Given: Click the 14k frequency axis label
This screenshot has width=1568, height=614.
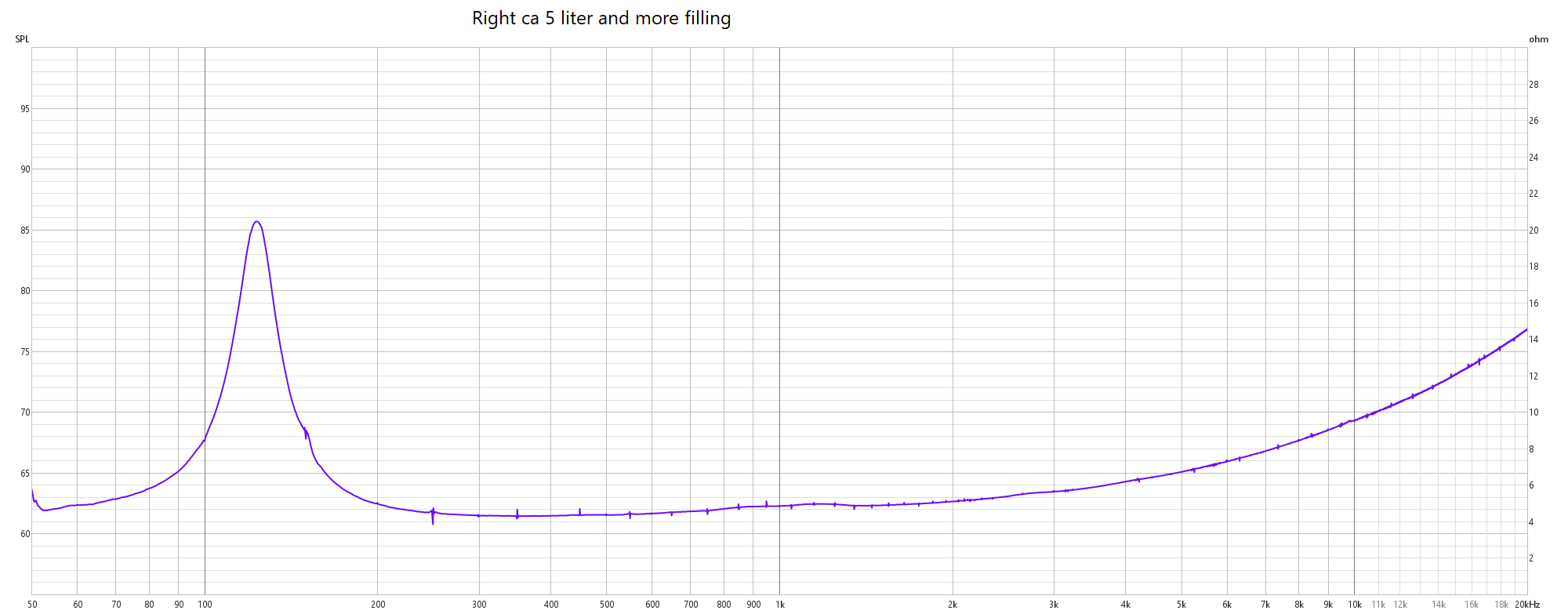Looking at the screenshot, I should click(x=1439, y=605).
